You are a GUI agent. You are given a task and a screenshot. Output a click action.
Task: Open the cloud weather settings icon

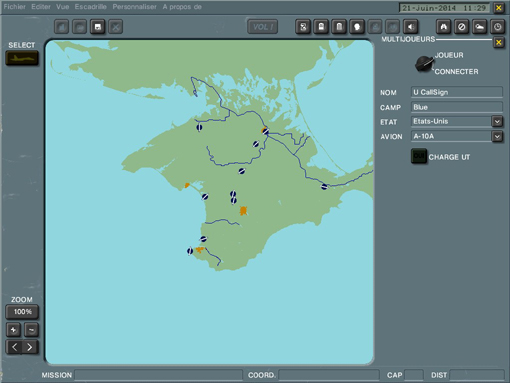pyautogui.click(x=480, y=27)
